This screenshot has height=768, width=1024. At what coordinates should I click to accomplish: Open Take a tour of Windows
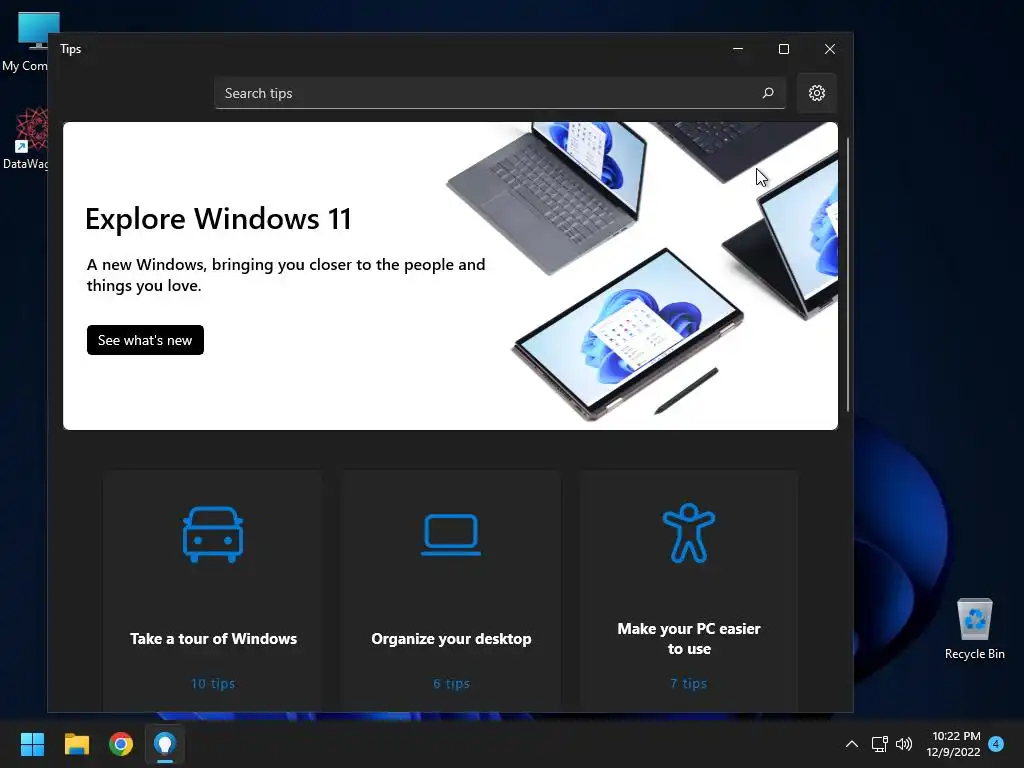(x=213, y=591)
